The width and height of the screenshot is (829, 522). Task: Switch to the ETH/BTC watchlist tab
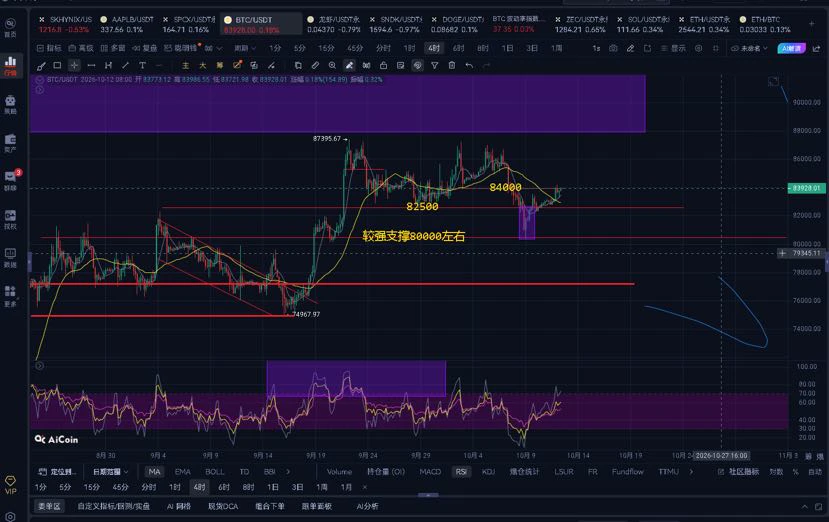click(x=764, y=24)
